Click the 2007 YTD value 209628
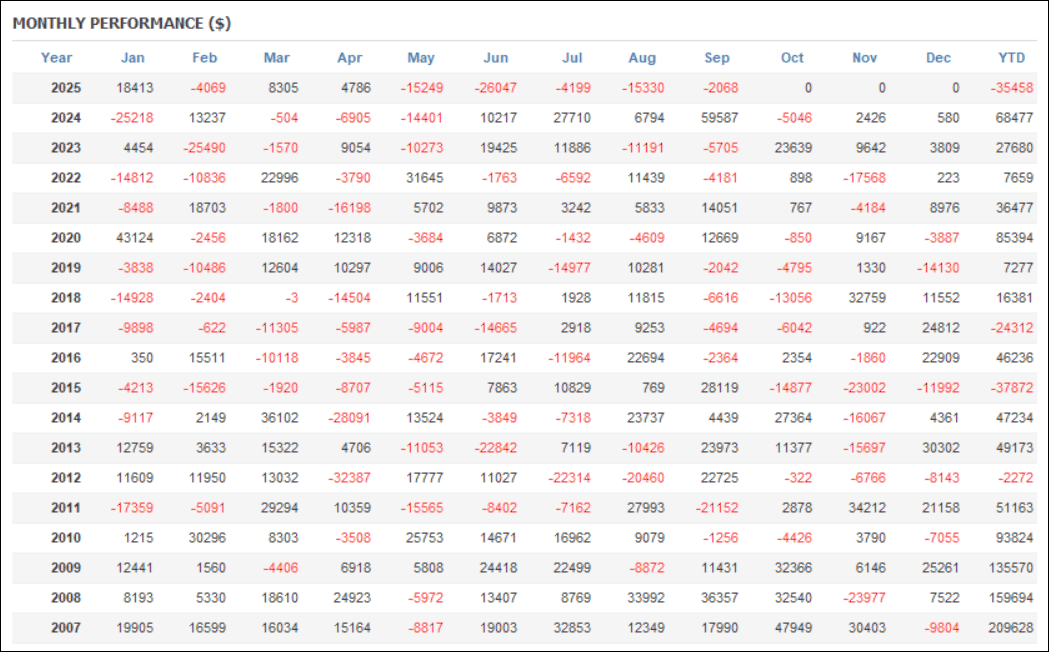Viewport: 1049px width, 652px height. coord(1009,628)
